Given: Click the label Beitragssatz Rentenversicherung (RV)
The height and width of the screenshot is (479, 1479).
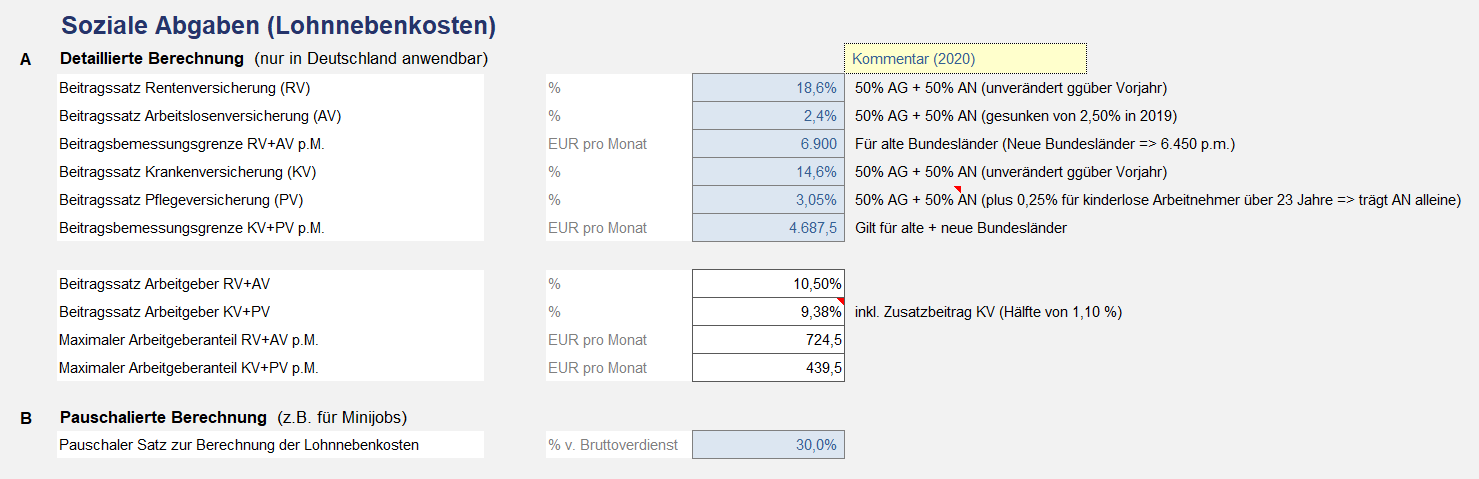Looking at the screenshot, I should [171, 88].
